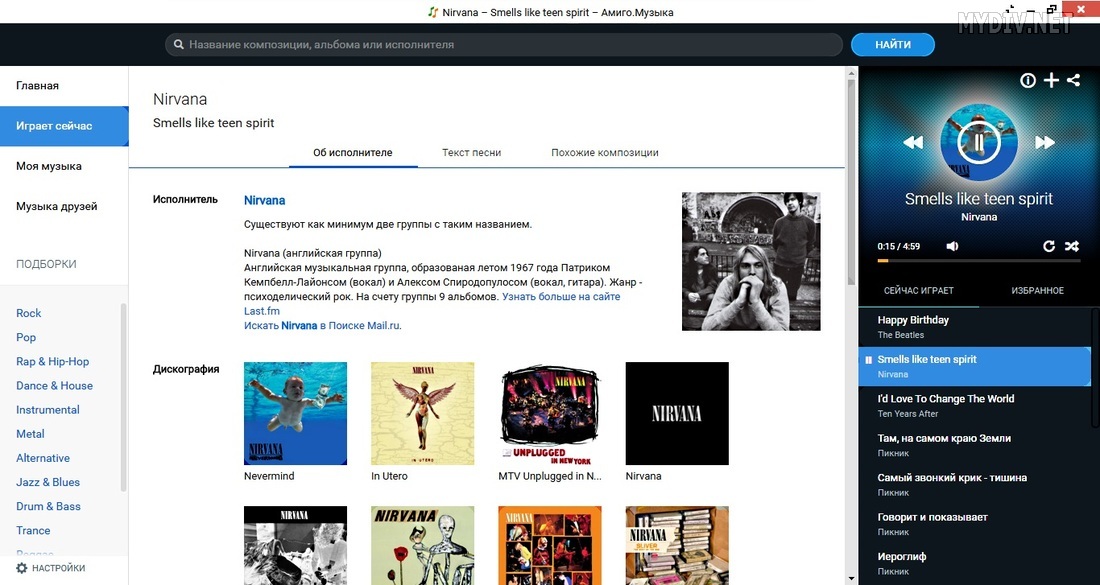Mute the volume speaker icon
Image resolution: width=1100 pixels, height=585 pixels.
coord(952,246)
